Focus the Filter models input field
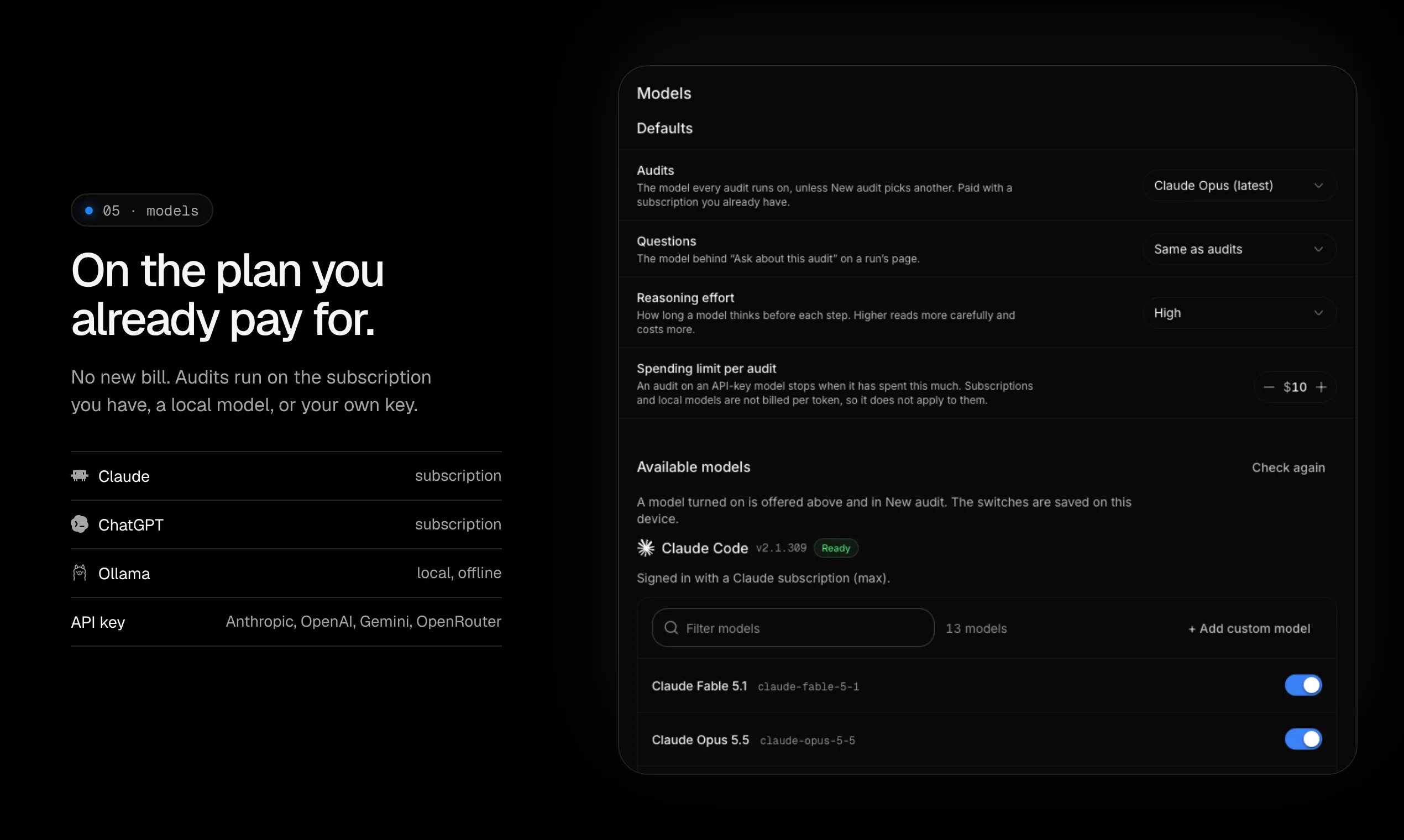Image resolution: width=1404 pixels, height=840 pixels. pyautogui.click(x=793, y=628)
